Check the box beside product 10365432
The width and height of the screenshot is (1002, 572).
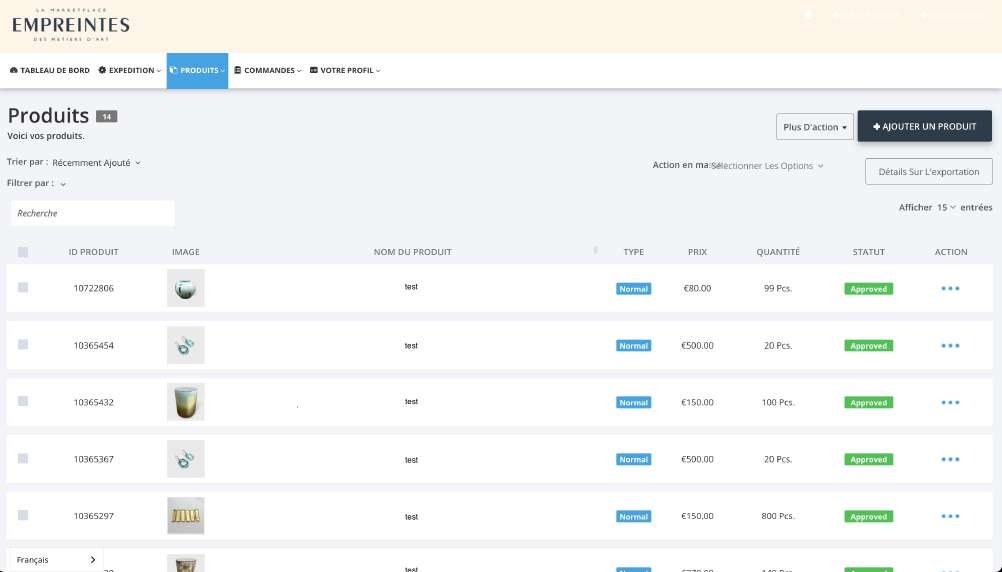pyautogui.click(x=23, y=401)
